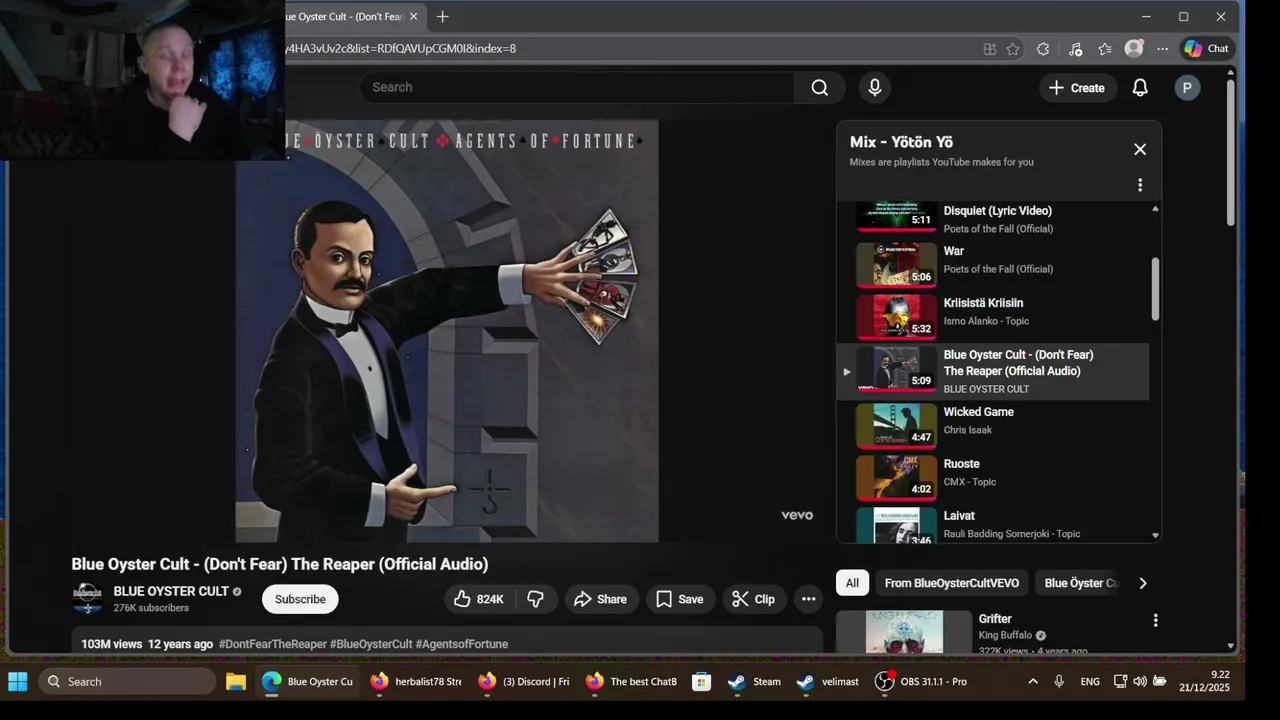Image resolution: width=1280 pixels, height=720 pixels.
Task: Start voice search with the microphone icon
Action: coord(875,88)
